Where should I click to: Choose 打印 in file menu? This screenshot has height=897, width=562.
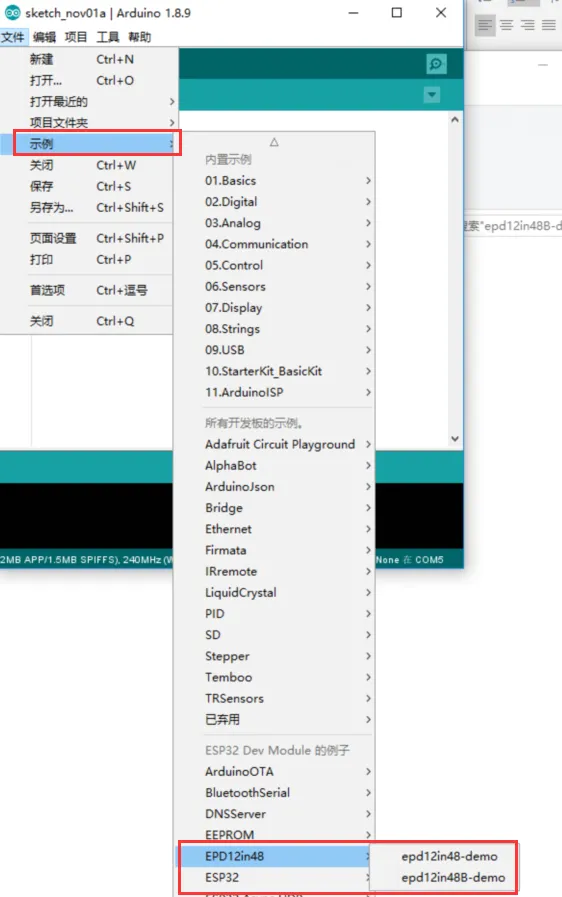(86, 259)
